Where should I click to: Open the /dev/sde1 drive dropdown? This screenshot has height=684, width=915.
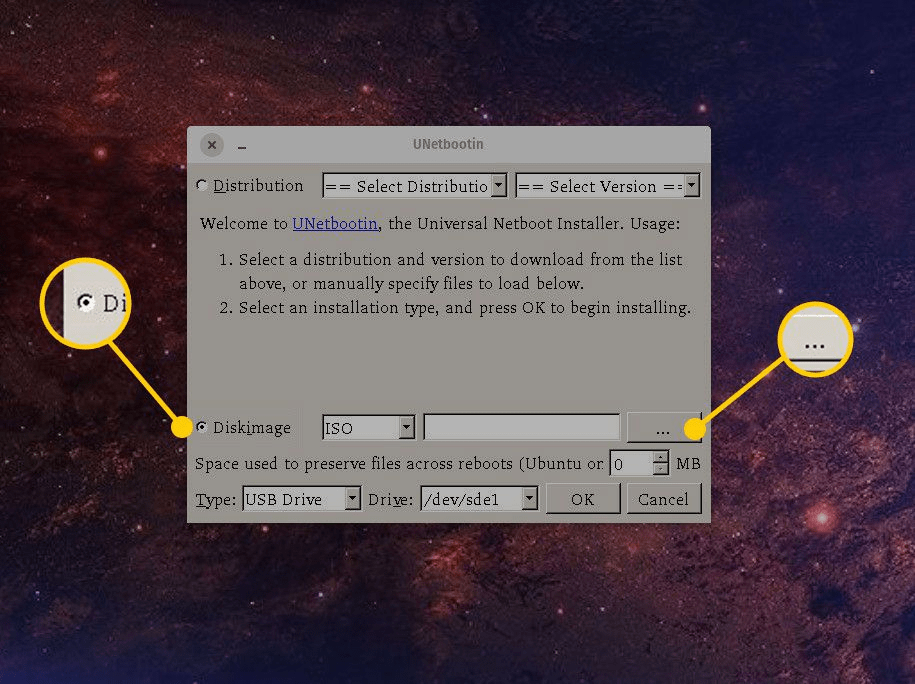(x=479, y=499)
